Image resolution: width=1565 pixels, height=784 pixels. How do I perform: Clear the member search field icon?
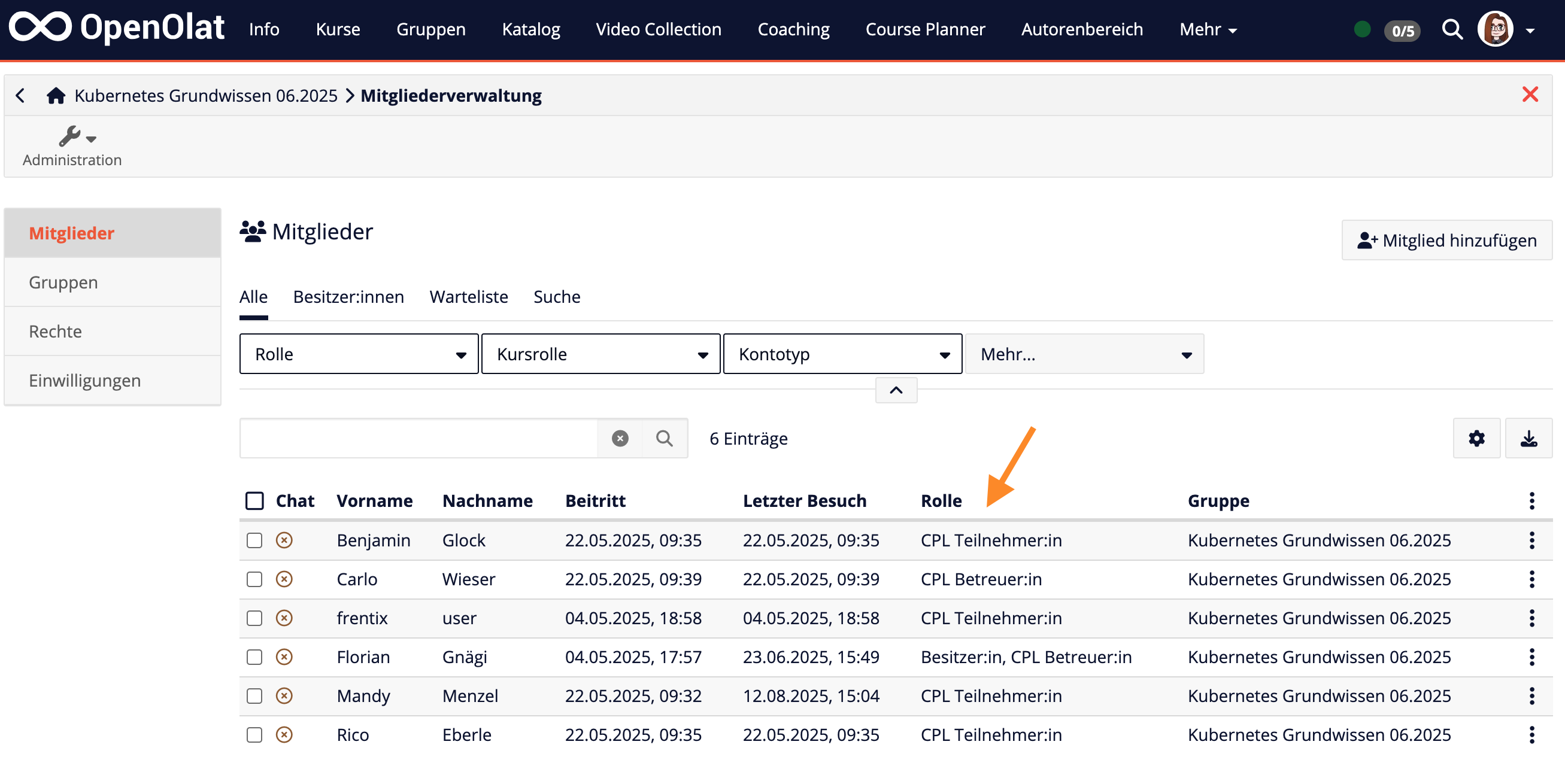620,438
